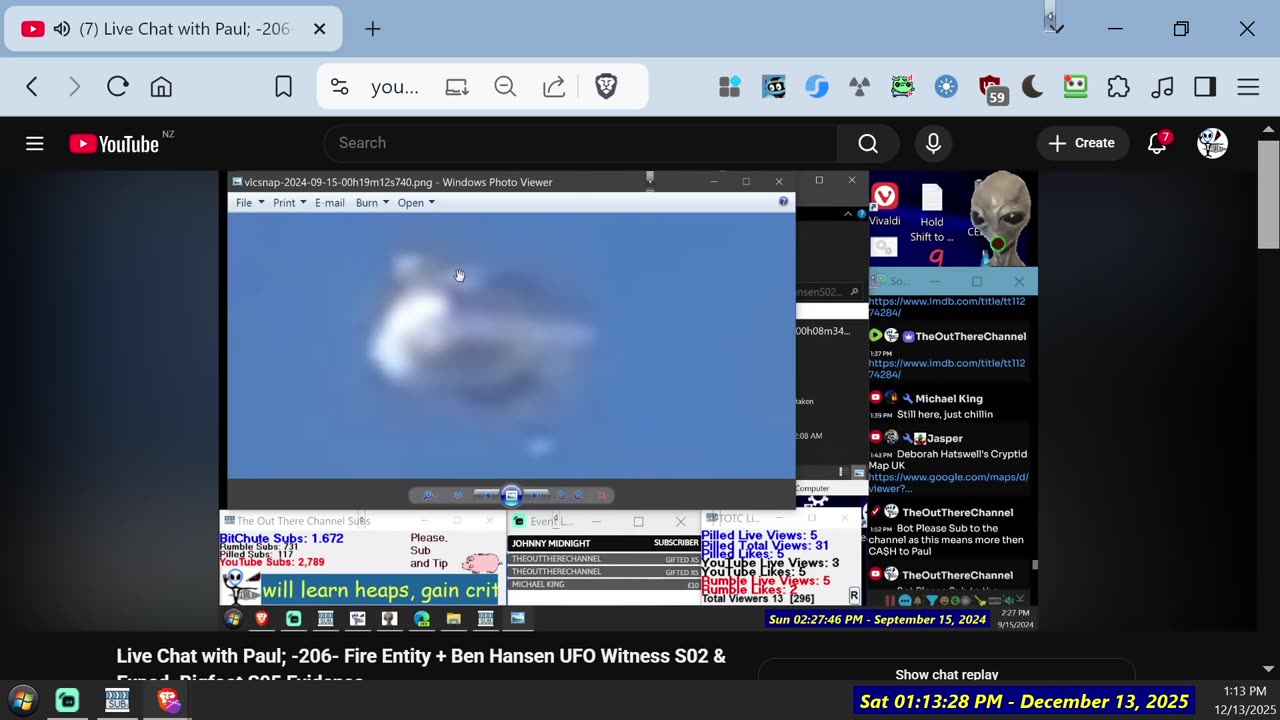
Task: Open uBlock shield extension showing 59
Action: pyautogui.click(x=991, y=89)
